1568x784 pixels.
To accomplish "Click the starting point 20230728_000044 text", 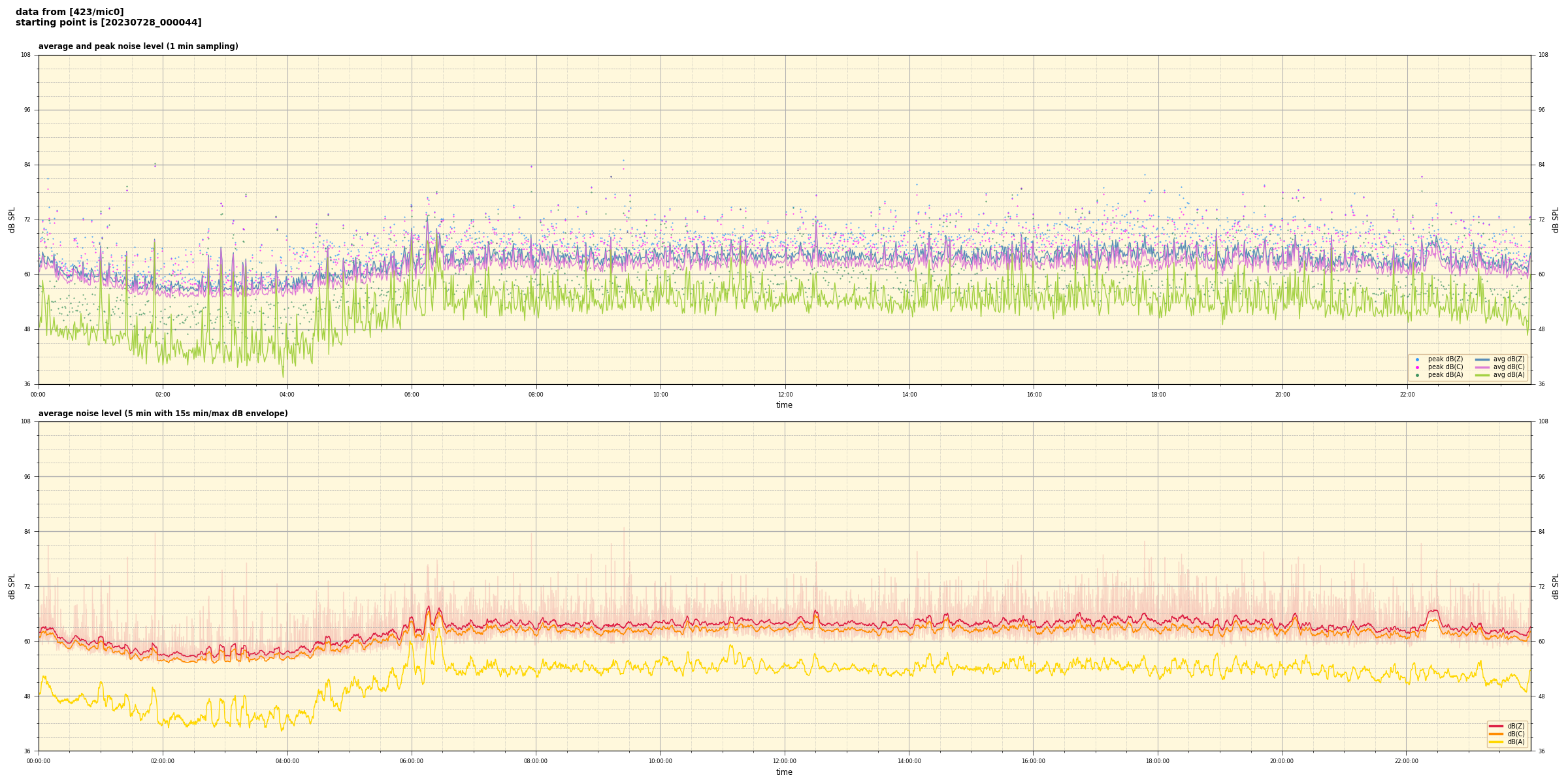I will coord(108,23).
